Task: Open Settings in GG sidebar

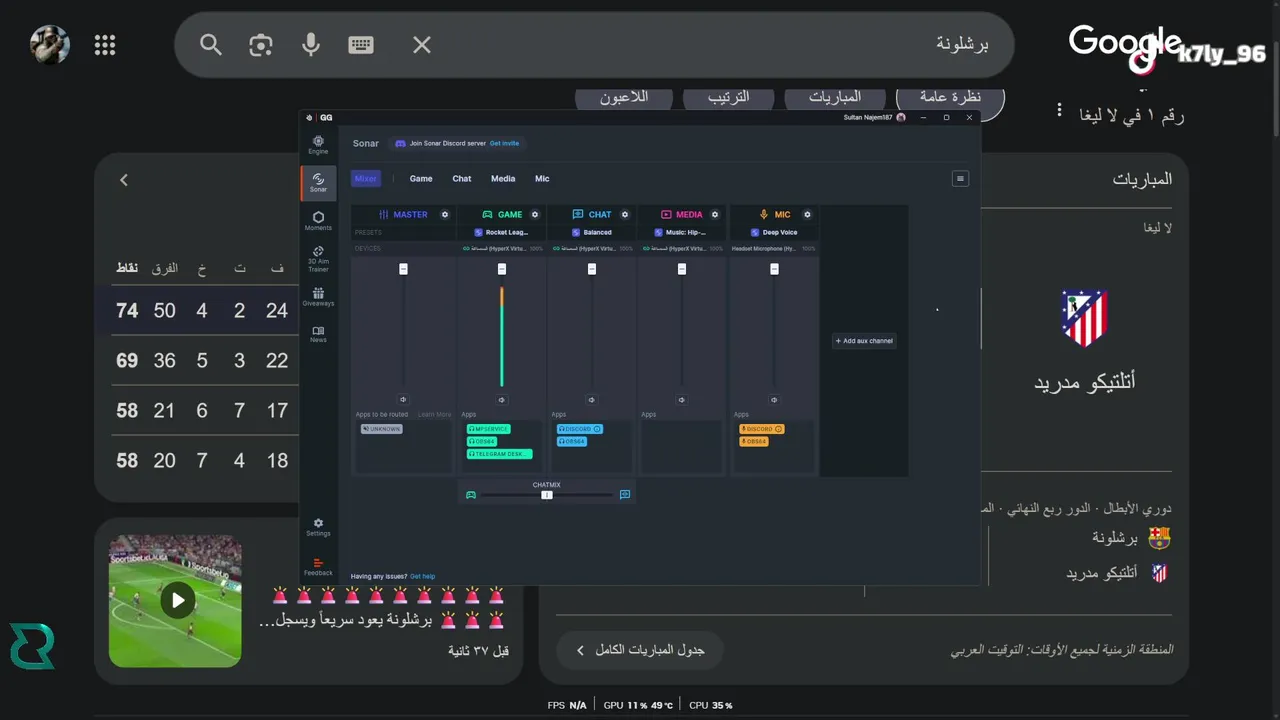Action: [318, 527]
